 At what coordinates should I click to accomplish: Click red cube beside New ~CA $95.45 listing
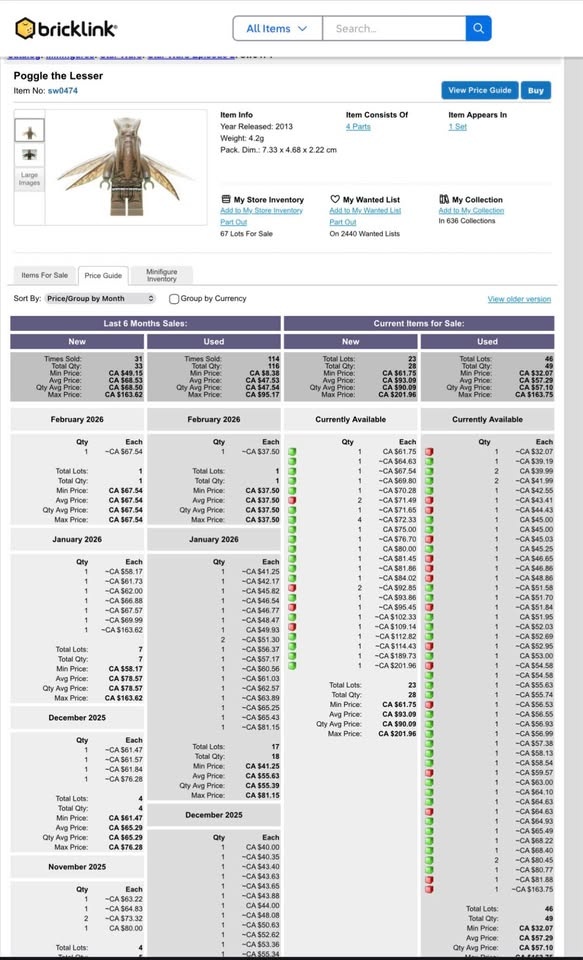(x=292, y=607)
